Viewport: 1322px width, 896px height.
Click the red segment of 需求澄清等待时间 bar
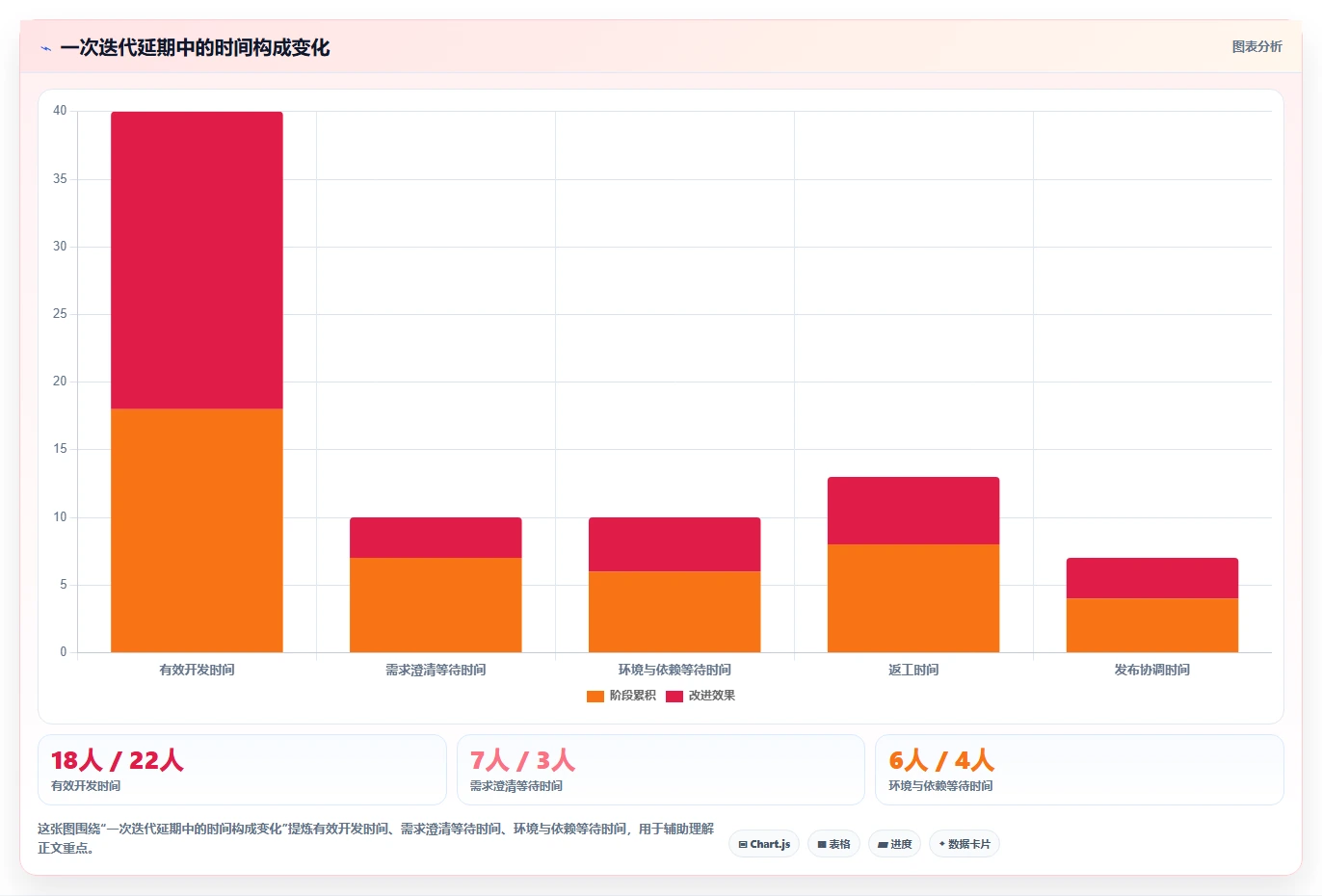436,538
